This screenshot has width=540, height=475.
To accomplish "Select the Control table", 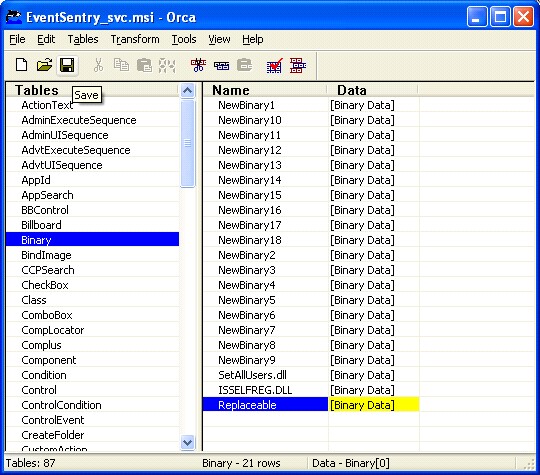I will coord(39,390).
